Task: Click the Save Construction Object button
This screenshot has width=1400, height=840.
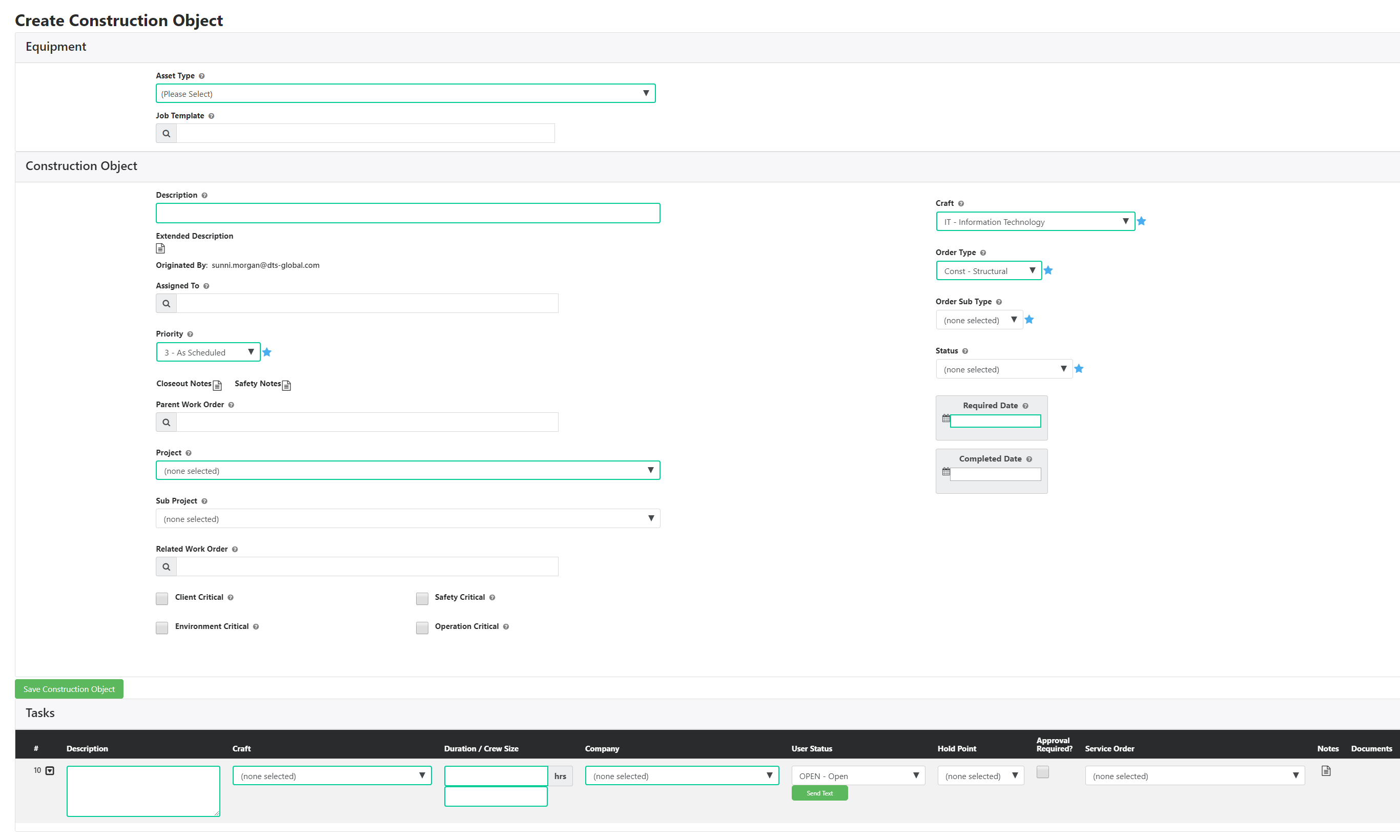Action: click(x=69, y=689)
